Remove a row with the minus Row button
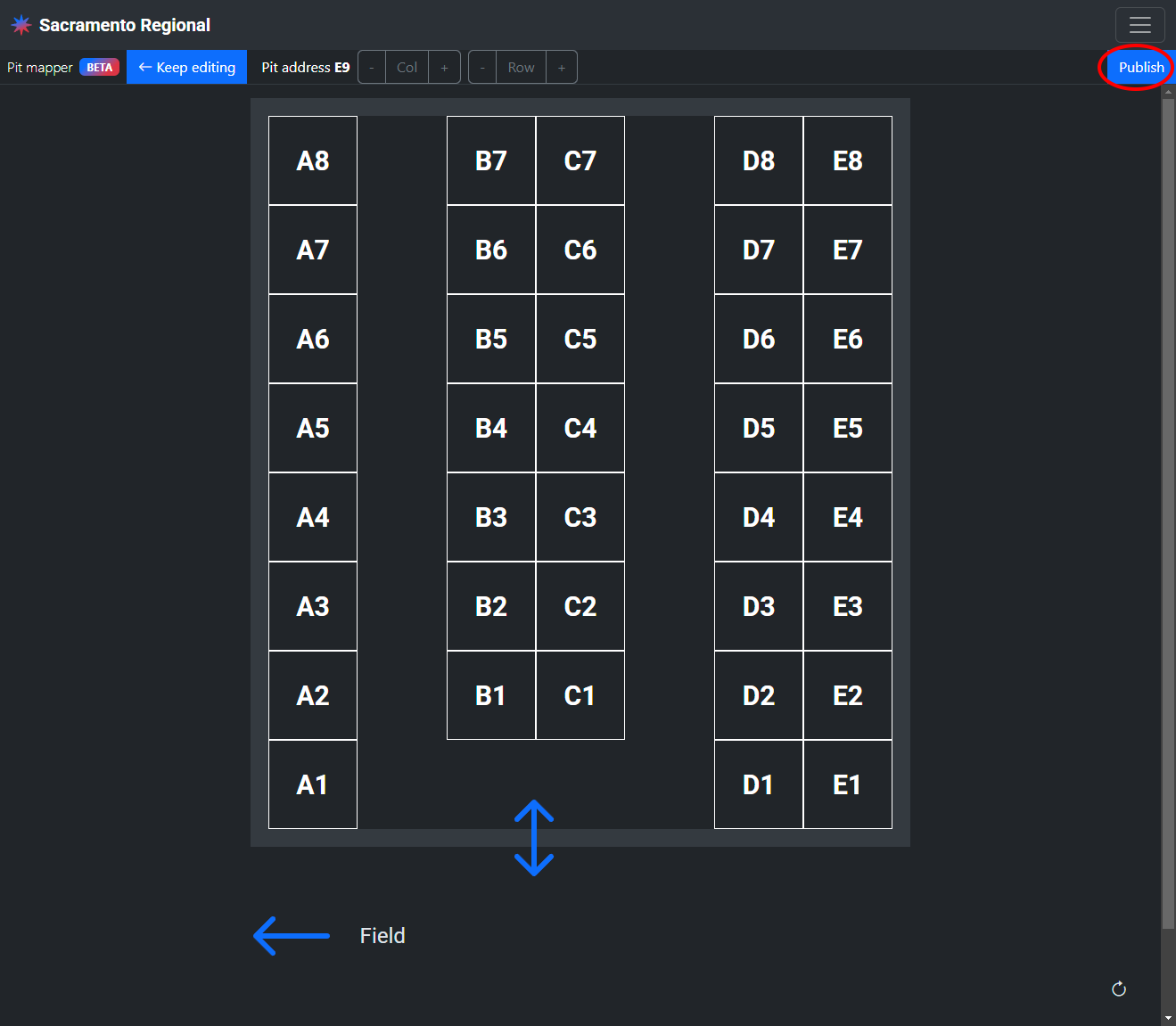1176x1026 pixels. (482, 68)
